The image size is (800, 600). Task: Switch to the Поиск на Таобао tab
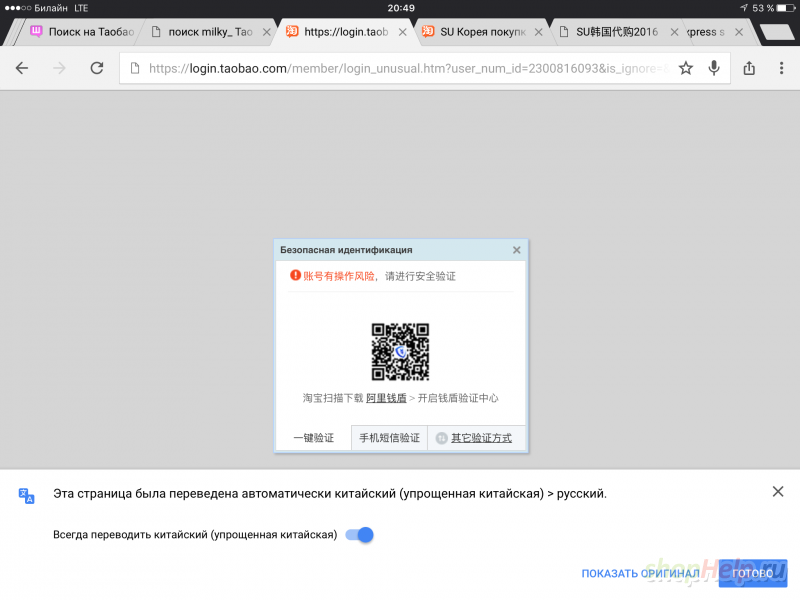point(81,32)
